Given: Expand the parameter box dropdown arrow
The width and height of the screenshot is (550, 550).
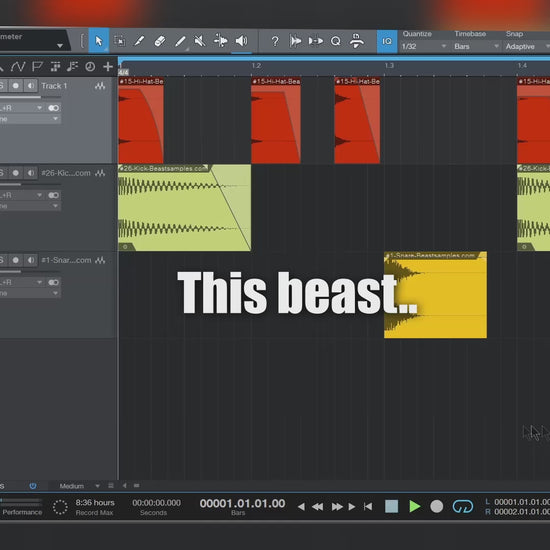Looking at the screenshot, I should [60, 46].
